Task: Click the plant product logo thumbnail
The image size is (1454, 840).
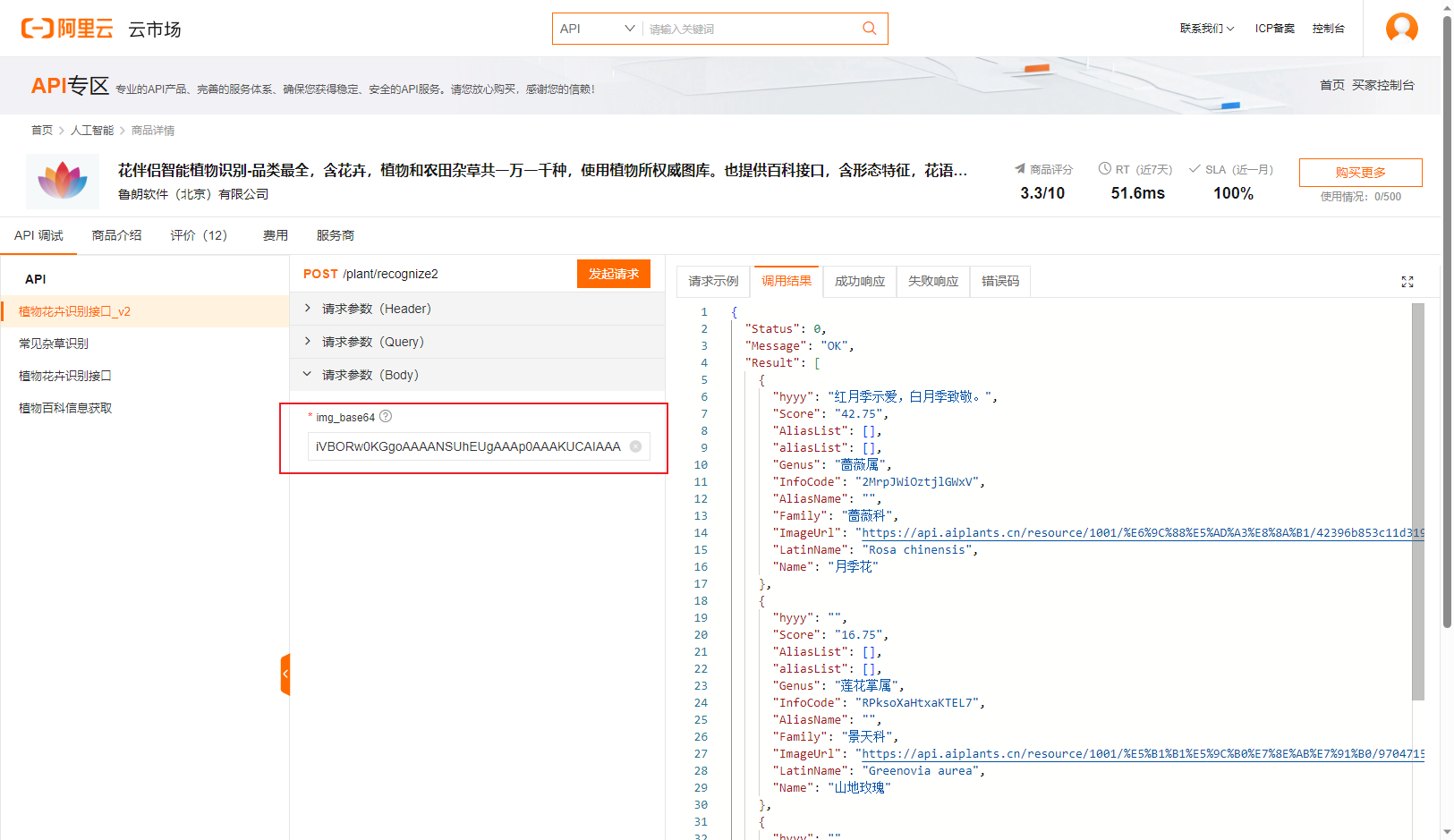Action: 63,182
